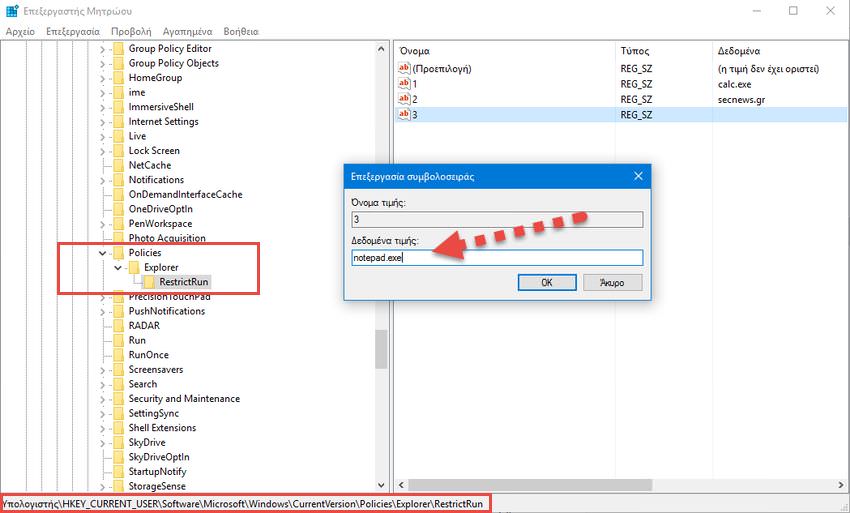The width and height of the screenshot is (850, 513).
Task: Click the Lock Screen folder icon
Action: pos(118,151)
